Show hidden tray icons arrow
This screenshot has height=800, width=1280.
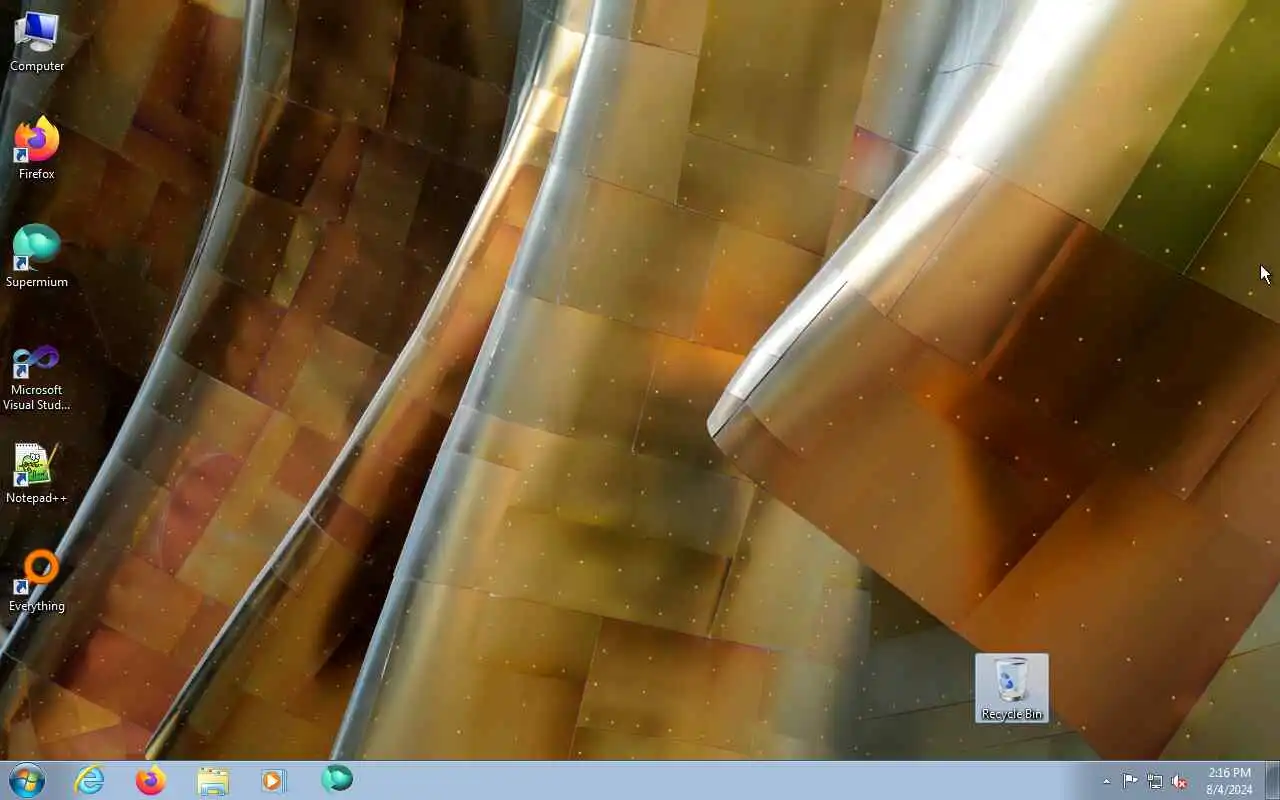tap(1106, 781)
